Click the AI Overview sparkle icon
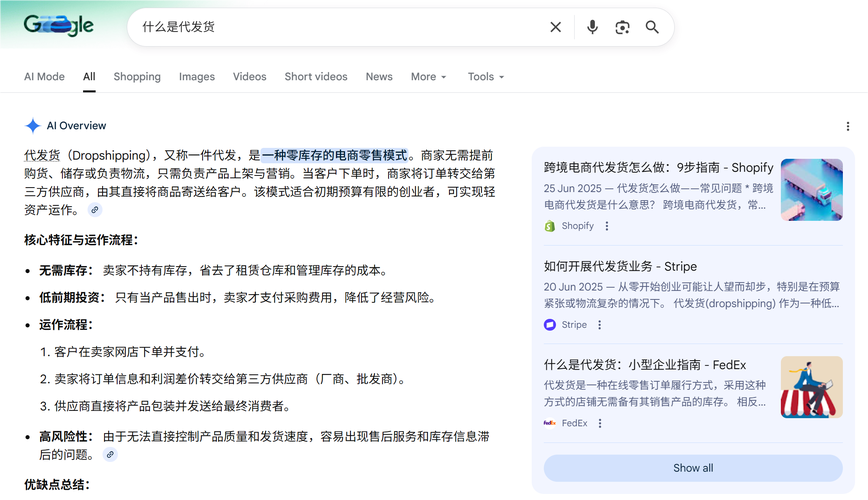The height and width of the screenshot is (500, 868). click(x=33, y=126)
